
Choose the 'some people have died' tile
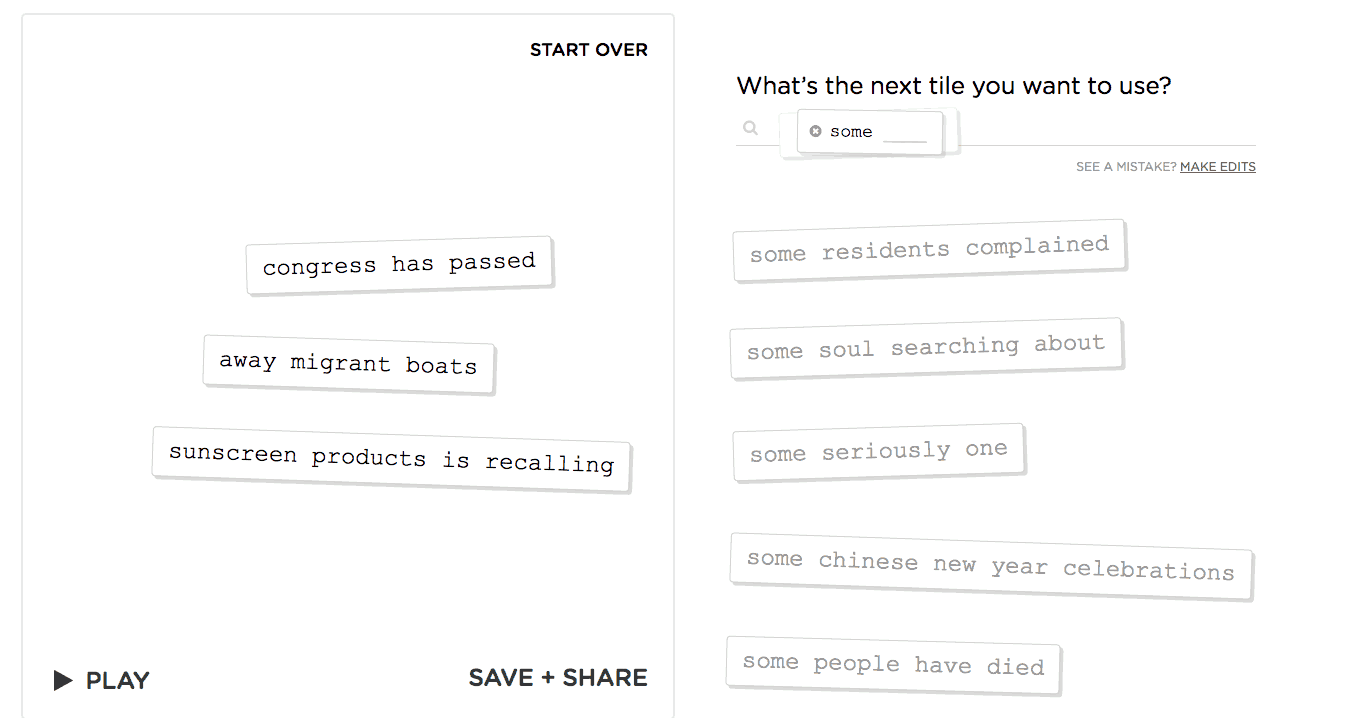coord(892,665)
